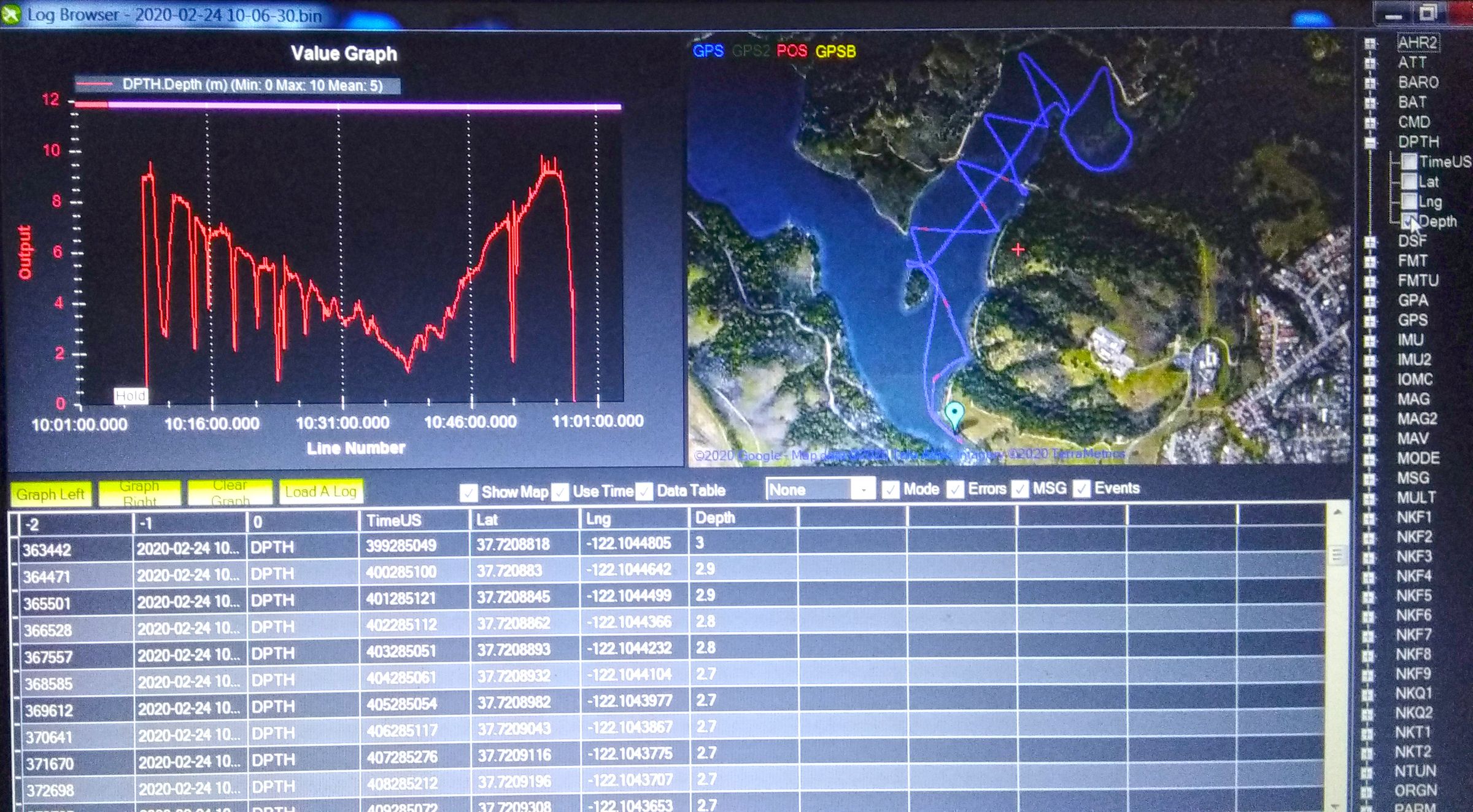Viewport: 1473px width, 812px height.
Task: Toggle the Errors checkbox
Action: (x=955, y=489)
